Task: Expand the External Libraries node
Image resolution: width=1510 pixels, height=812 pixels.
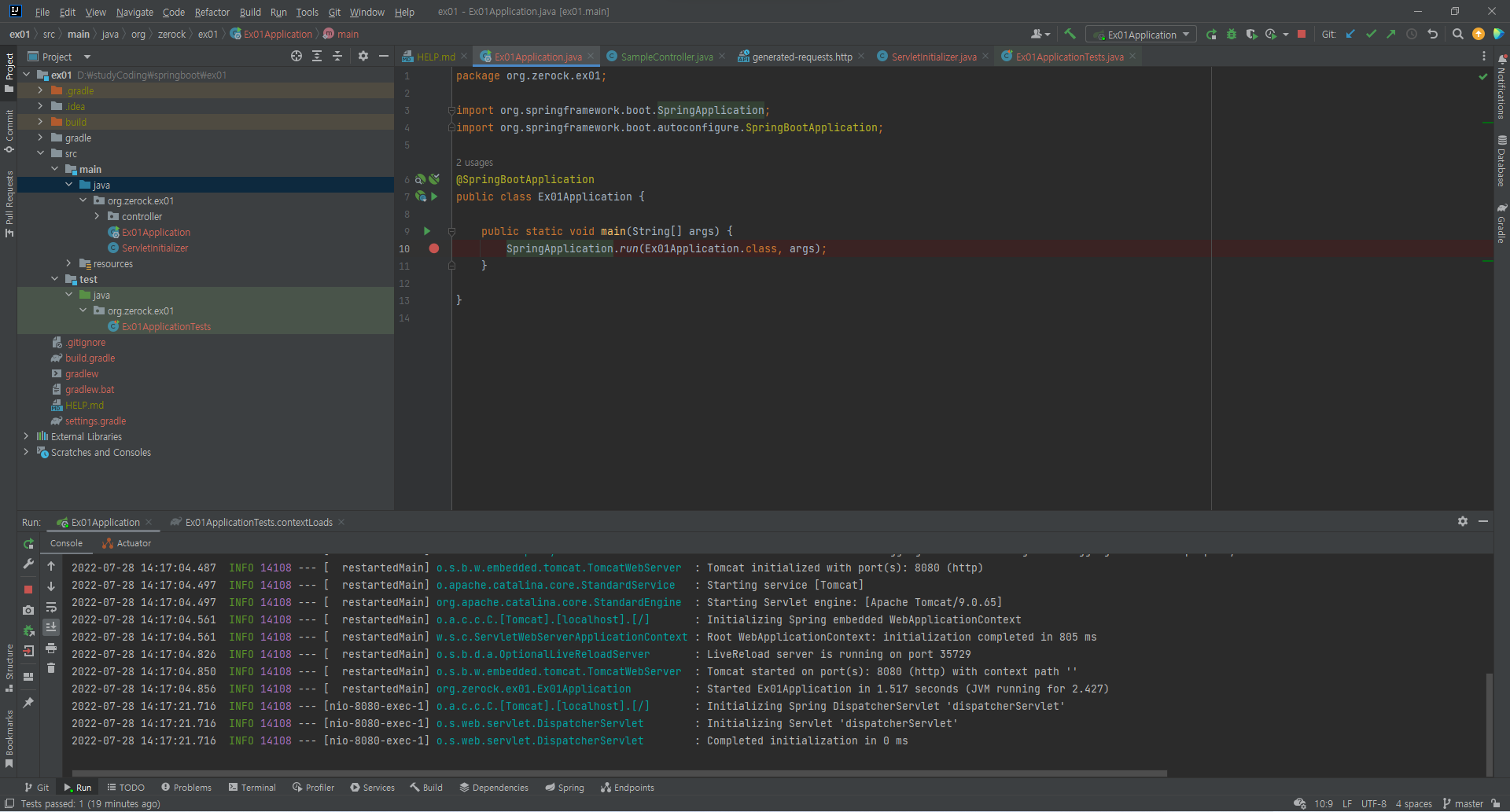Action: coord(26,436)
